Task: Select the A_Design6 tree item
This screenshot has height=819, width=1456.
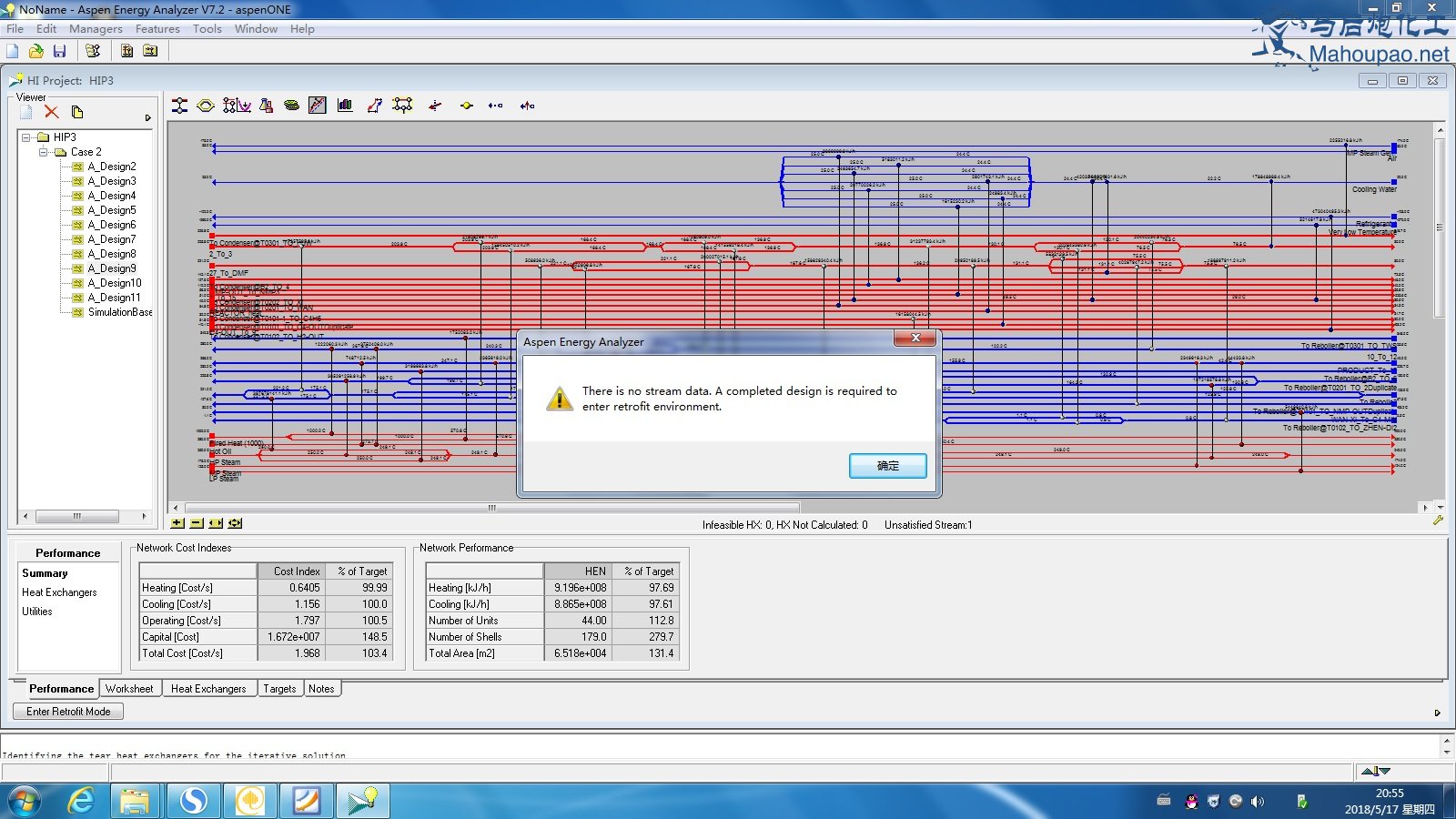Action: tap(111, 225)
